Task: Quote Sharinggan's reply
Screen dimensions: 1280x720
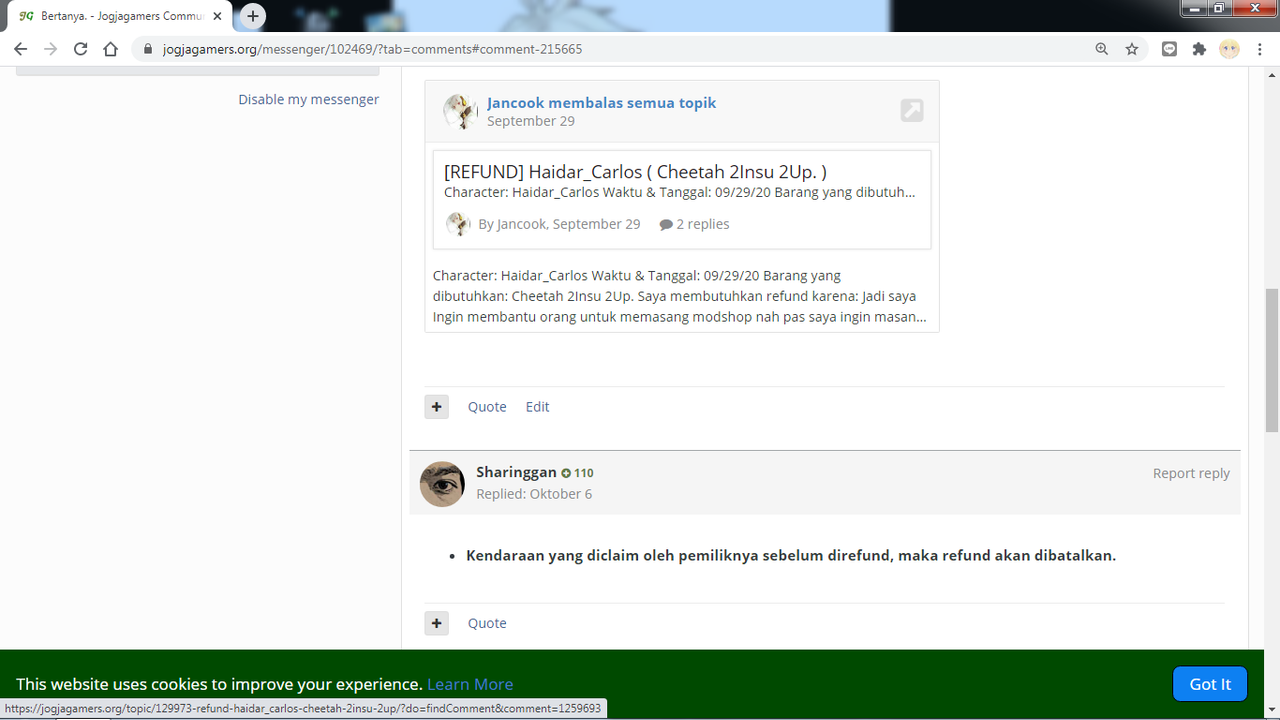Action: point(487,623)
